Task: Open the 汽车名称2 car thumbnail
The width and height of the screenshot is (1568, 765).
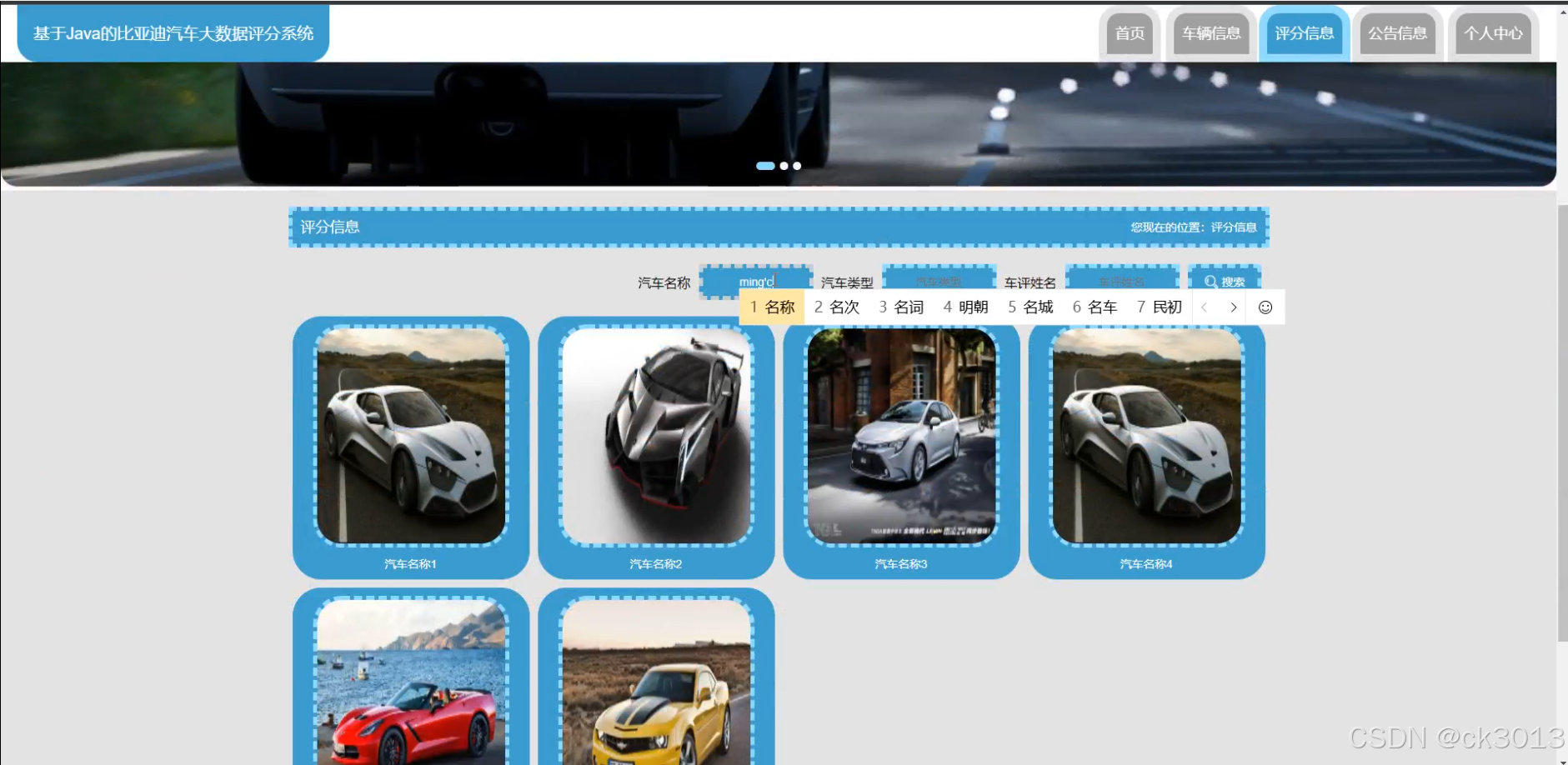Action: 656,436
